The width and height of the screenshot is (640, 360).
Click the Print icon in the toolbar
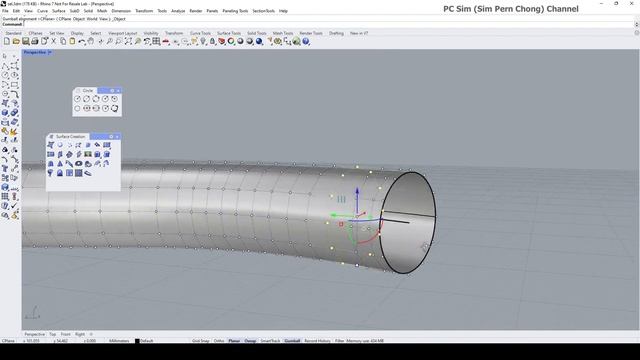(x=35, y=41)
